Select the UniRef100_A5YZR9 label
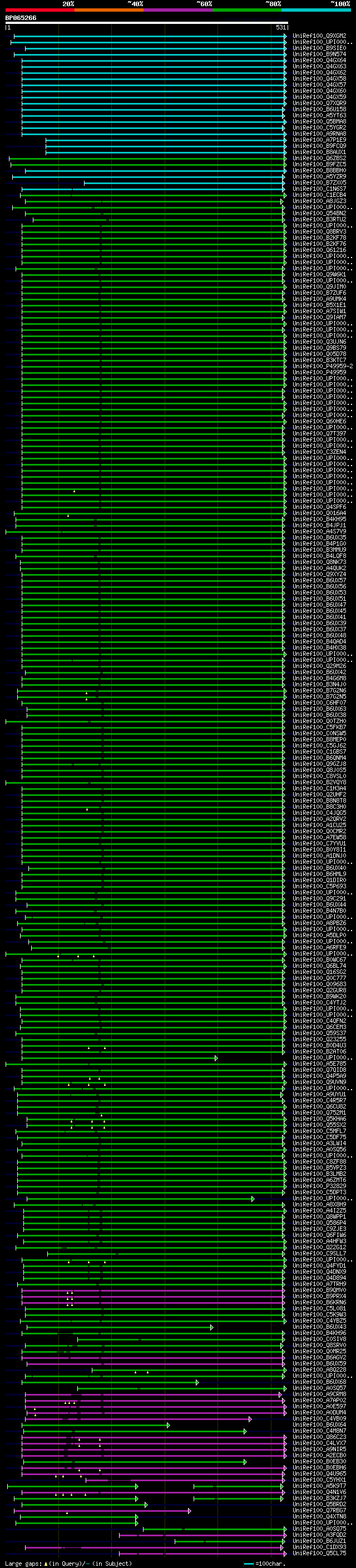Screen dimensions: 356x1568 click(319, 176)
